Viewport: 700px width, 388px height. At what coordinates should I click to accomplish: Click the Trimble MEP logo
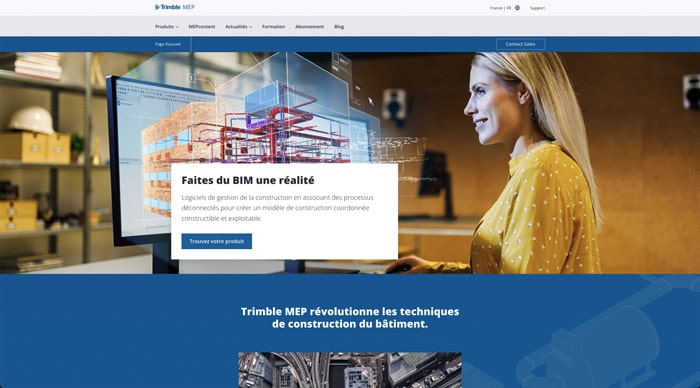pyautogui.click(x=175, y=7)
